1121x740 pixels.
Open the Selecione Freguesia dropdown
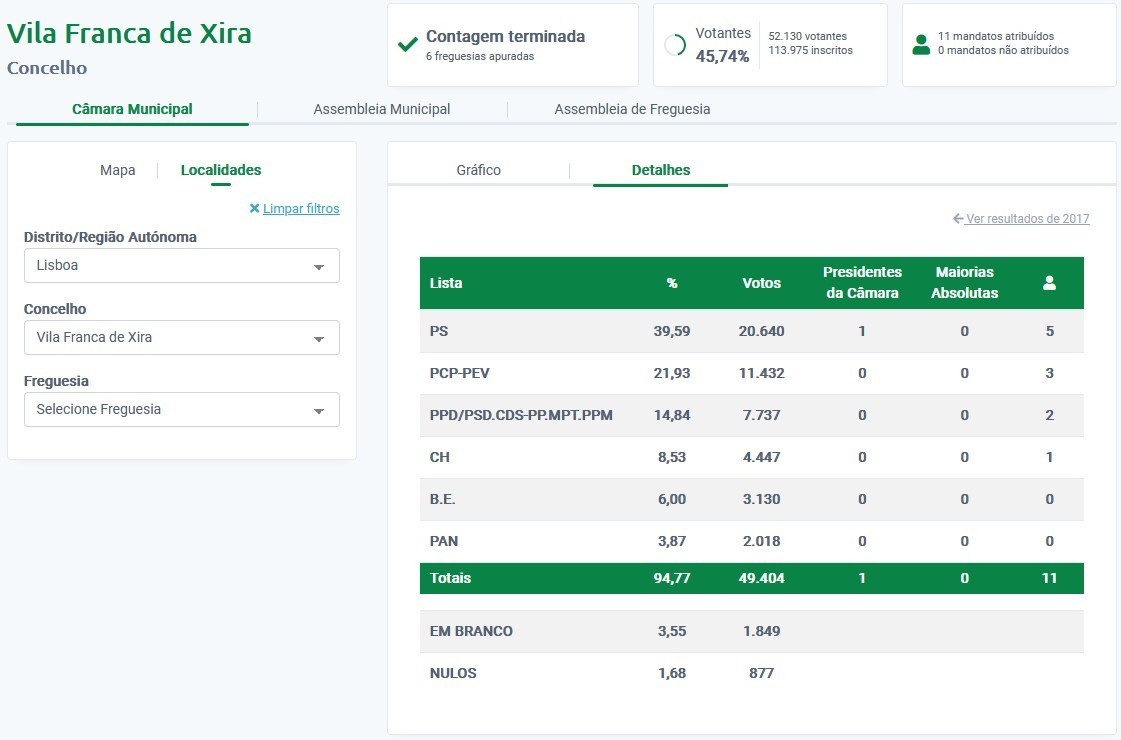click(x=182, y=410)
